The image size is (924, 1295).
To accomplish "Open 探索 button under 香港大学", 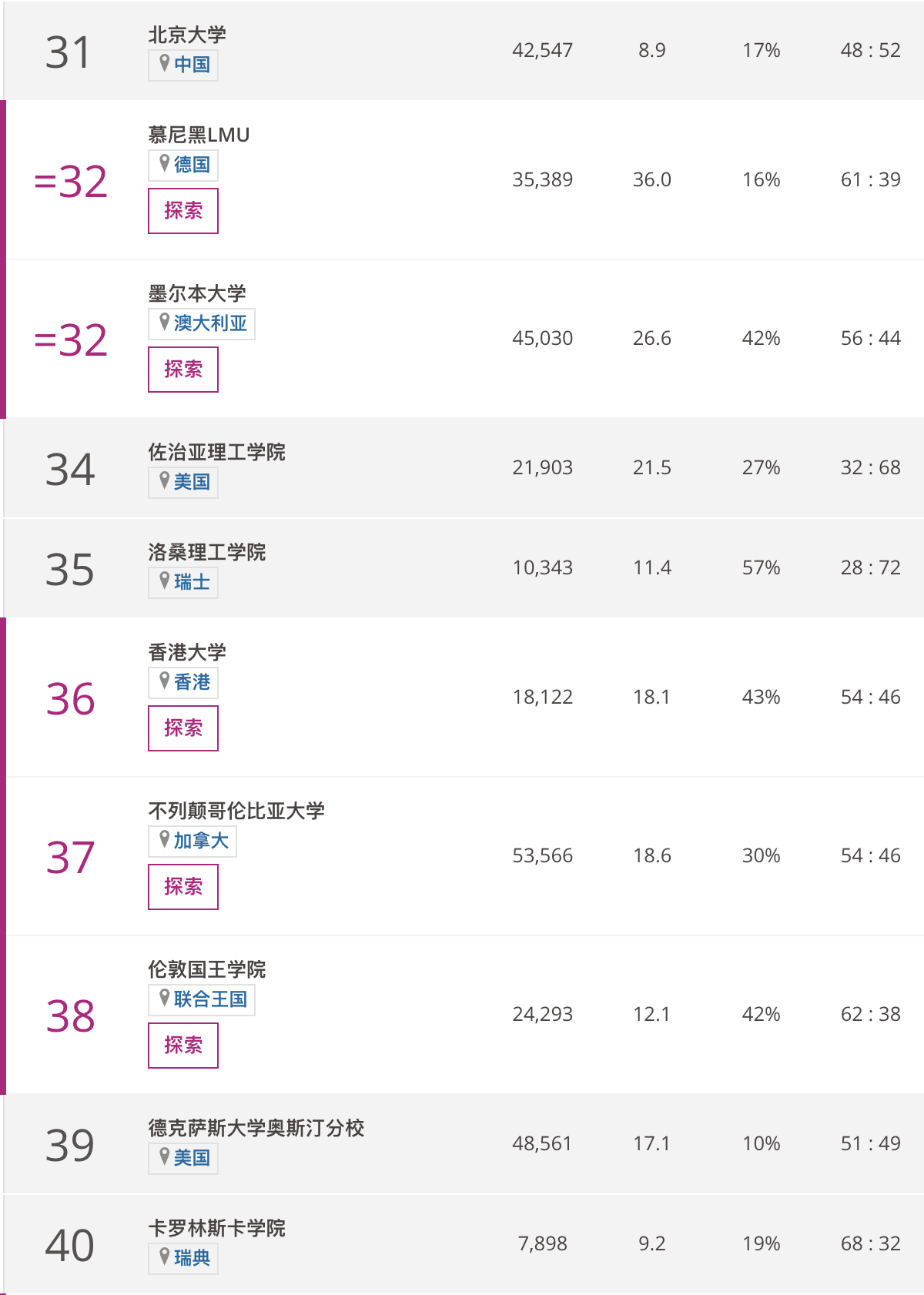I will 183,728.
